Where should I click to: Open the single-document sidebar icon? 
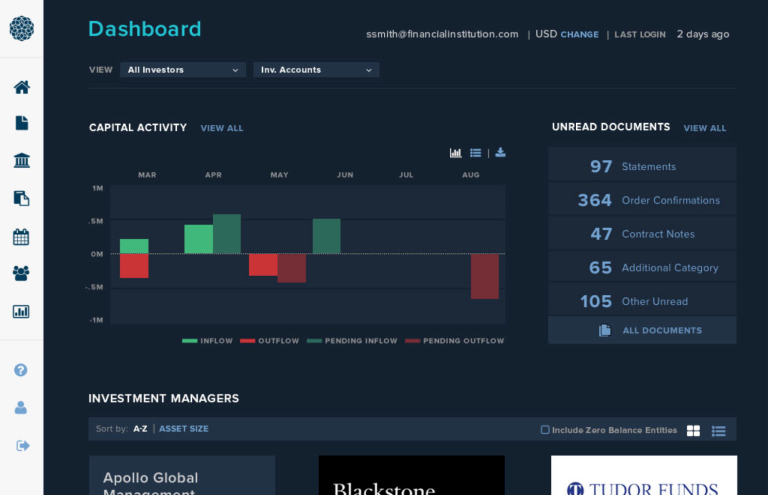tap(22, 123)
